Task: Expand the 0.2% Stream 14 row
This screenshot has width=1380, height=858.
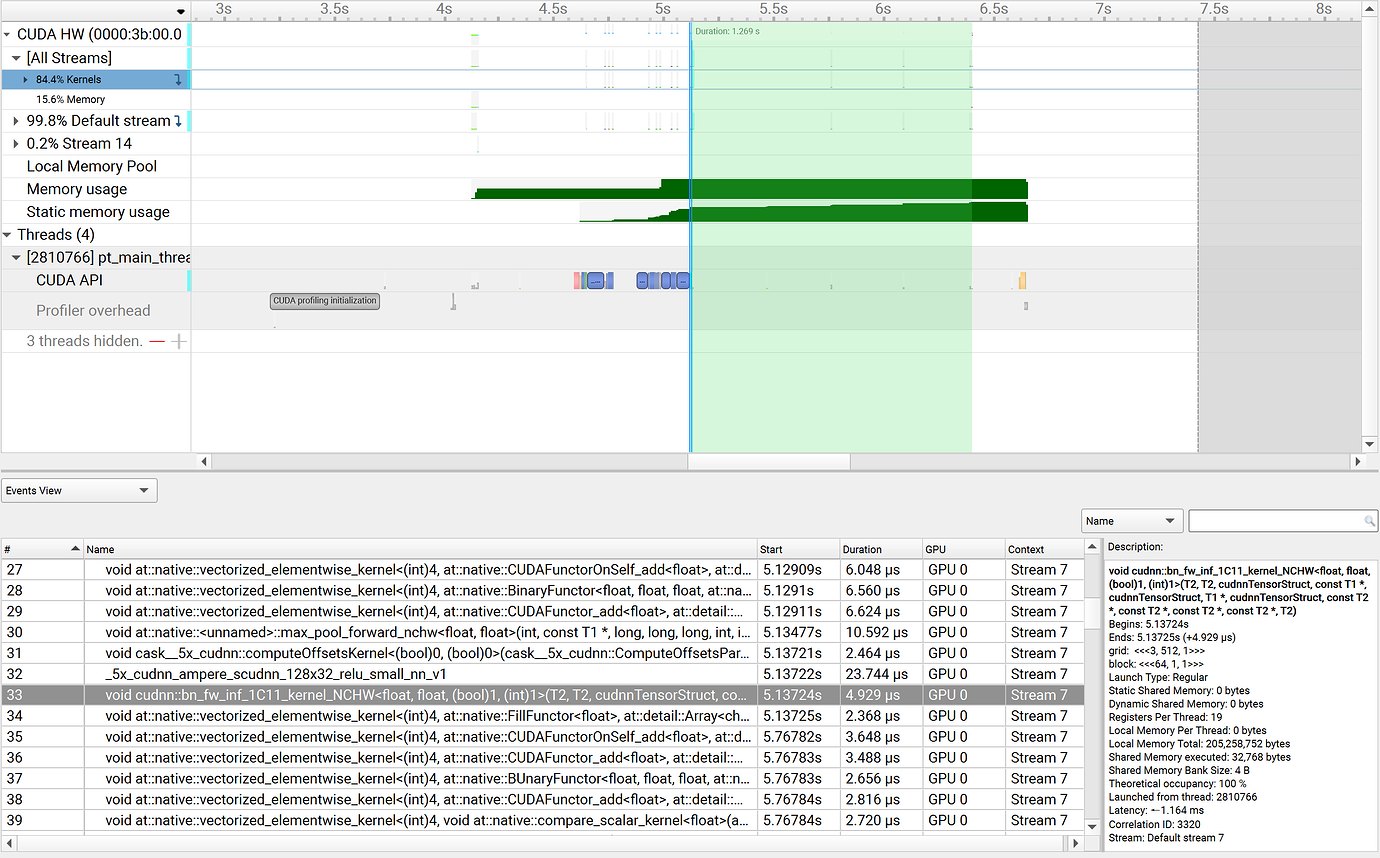Action: [x=16, y=144]
